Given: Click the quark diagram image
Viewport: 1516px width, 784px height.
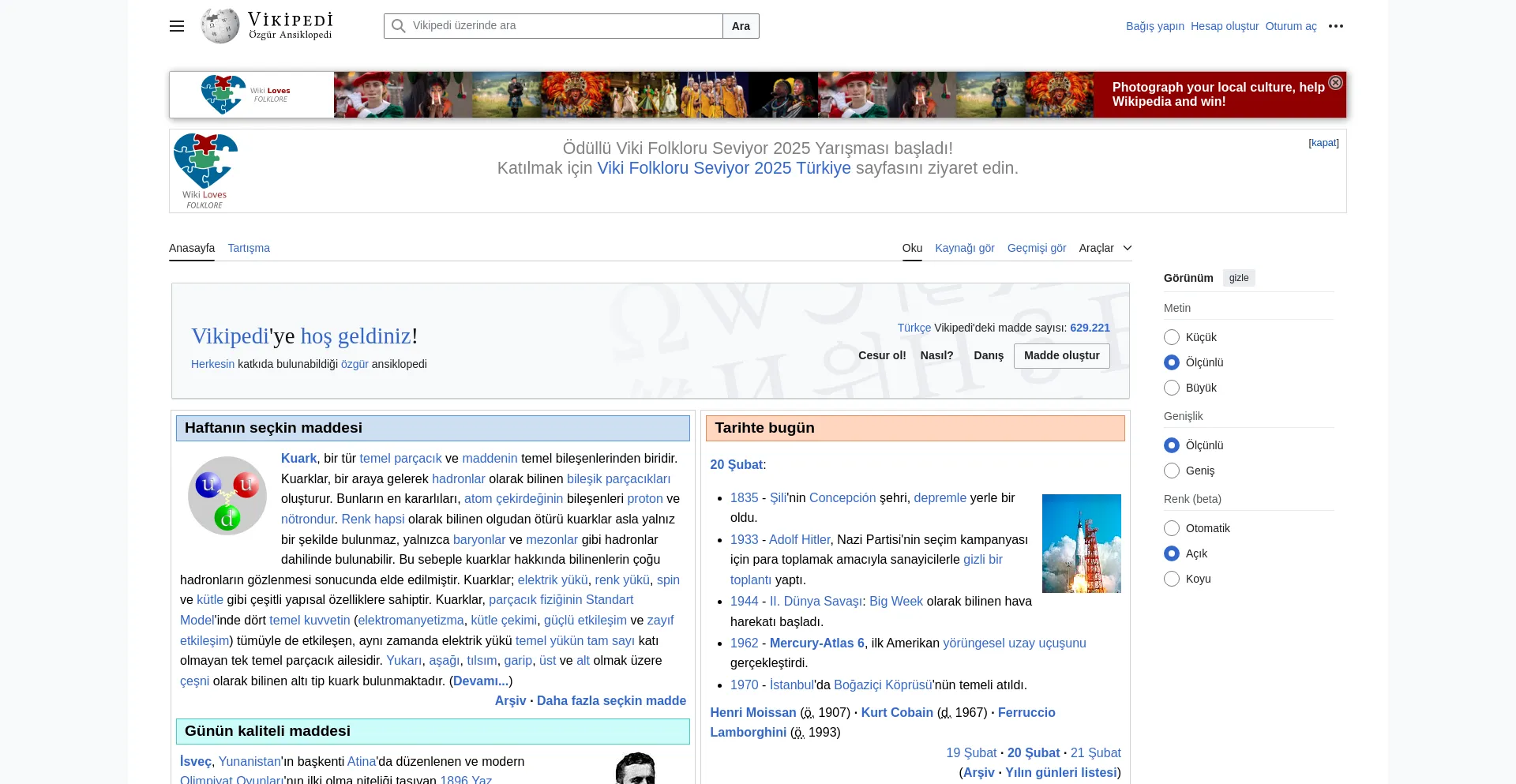Looking at the screenshot, I should [227, 495].
